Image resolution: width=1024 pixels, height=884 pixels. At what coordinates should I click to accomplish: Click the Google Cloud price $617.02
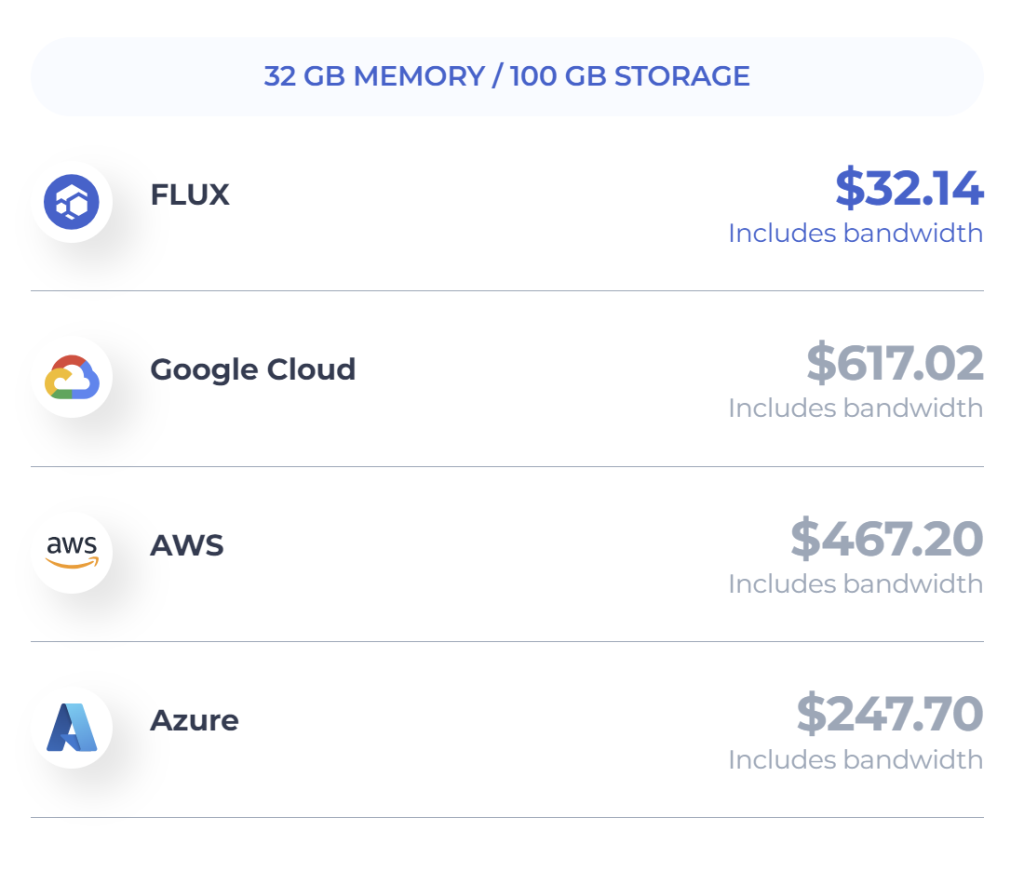pyautogui.click(x=895, y=364)
